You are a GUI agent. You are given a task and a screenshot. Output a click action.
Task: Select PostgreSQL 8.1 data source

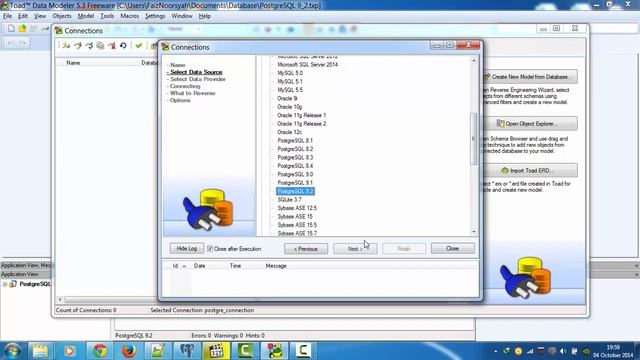point(295,140)
